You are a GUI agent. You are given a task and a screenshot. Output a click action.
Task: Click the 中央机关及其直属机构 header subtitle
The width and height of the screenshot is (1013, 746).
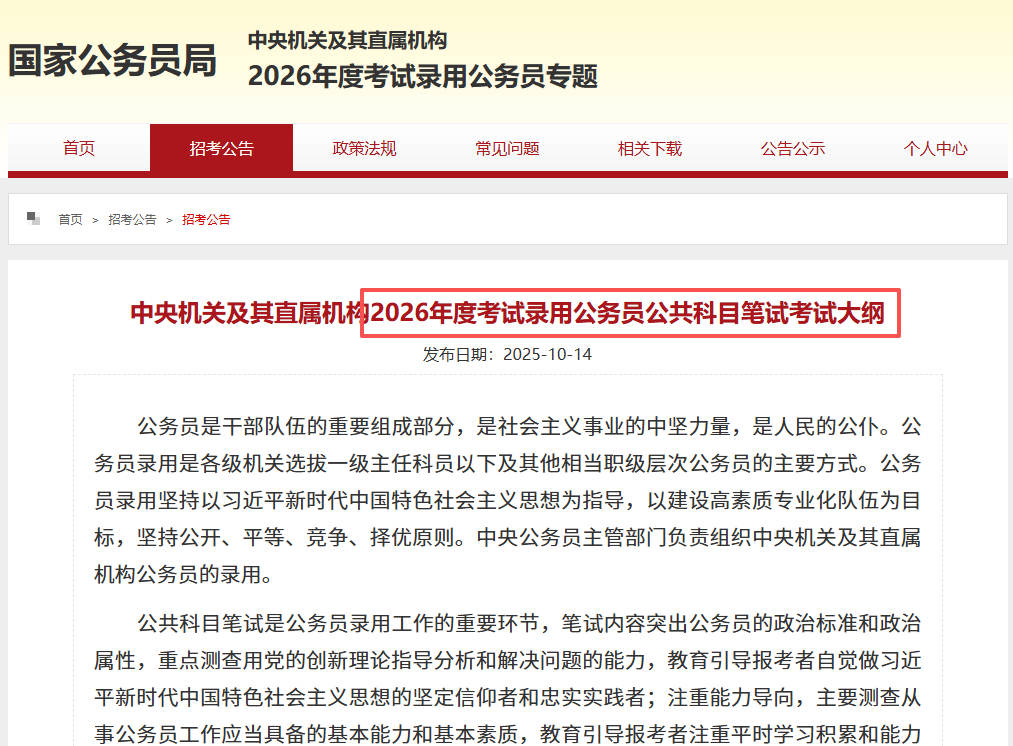click(x=347, y=41)
